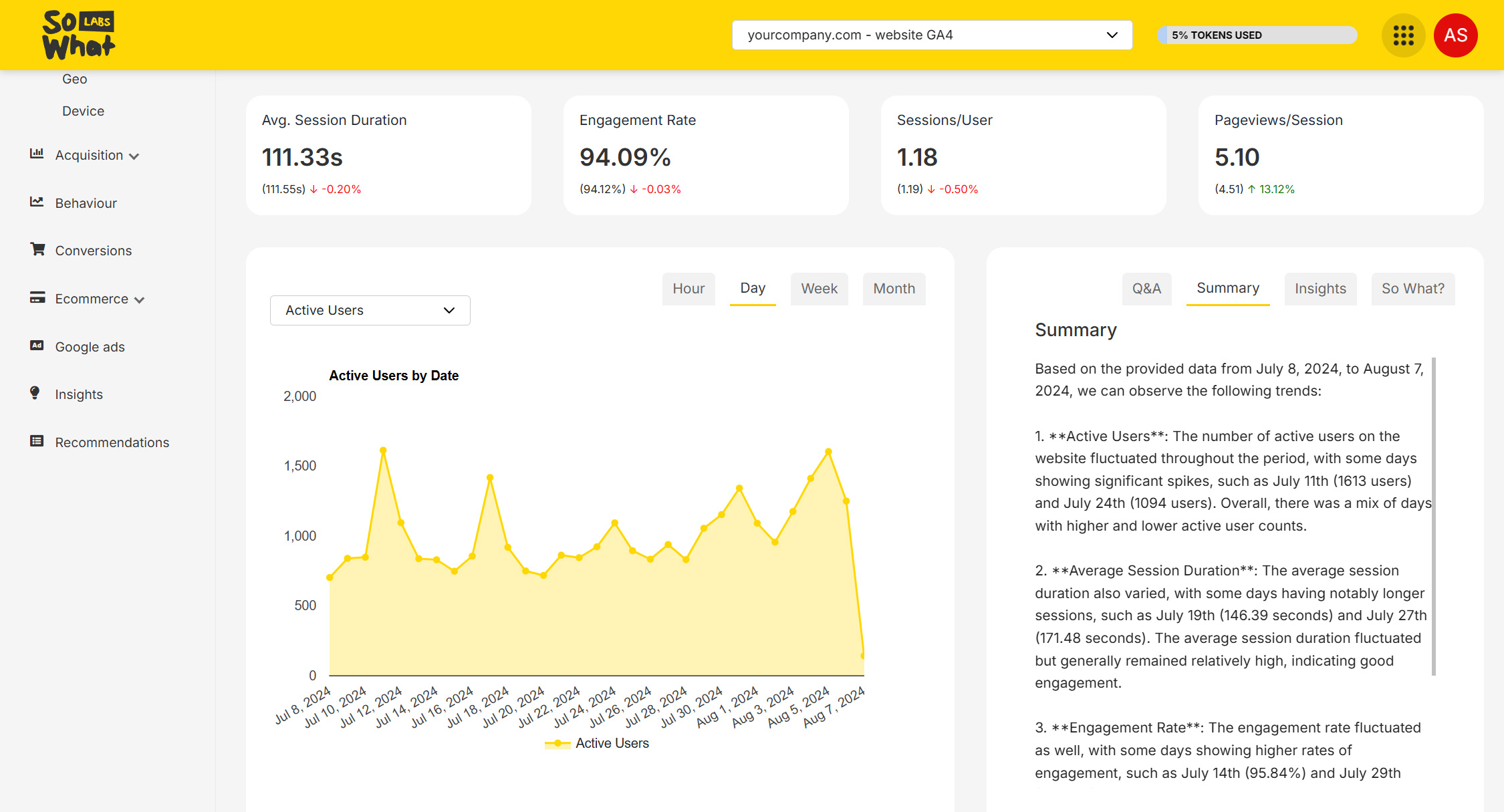Click the Pageviews/Session 5.10 card
Screen dimensions: 1504x812
tap(1341, 155)
